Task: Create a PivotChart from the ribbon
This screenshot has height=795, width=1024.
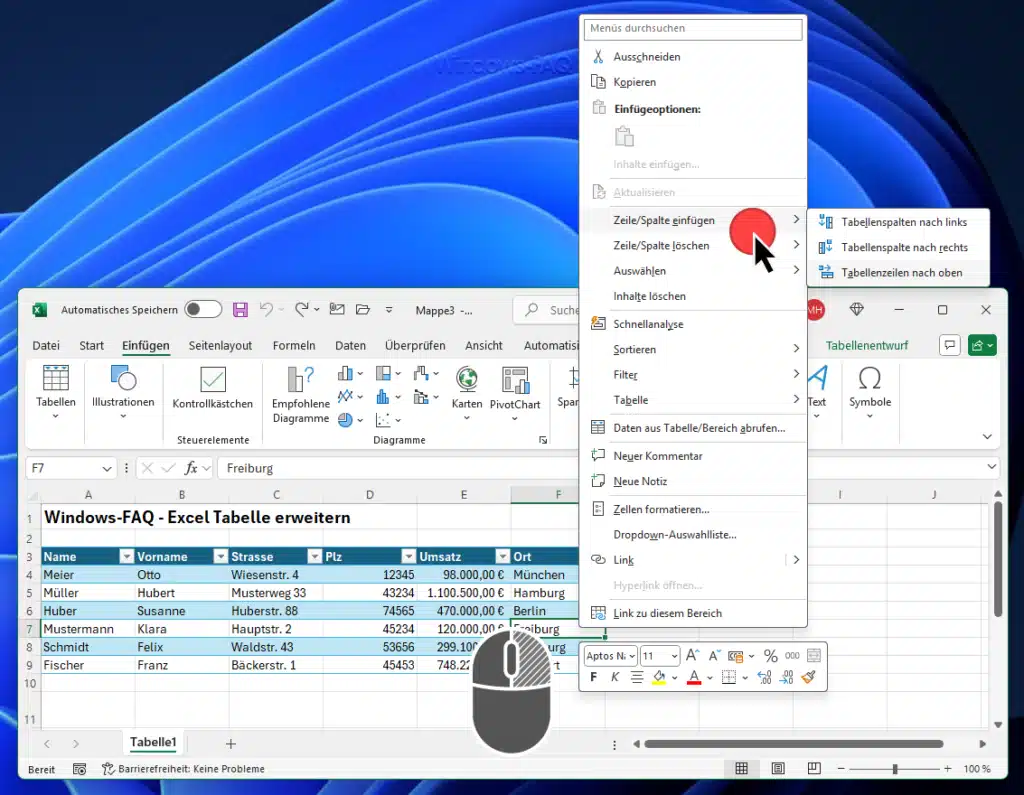Action: pos(515,390)
